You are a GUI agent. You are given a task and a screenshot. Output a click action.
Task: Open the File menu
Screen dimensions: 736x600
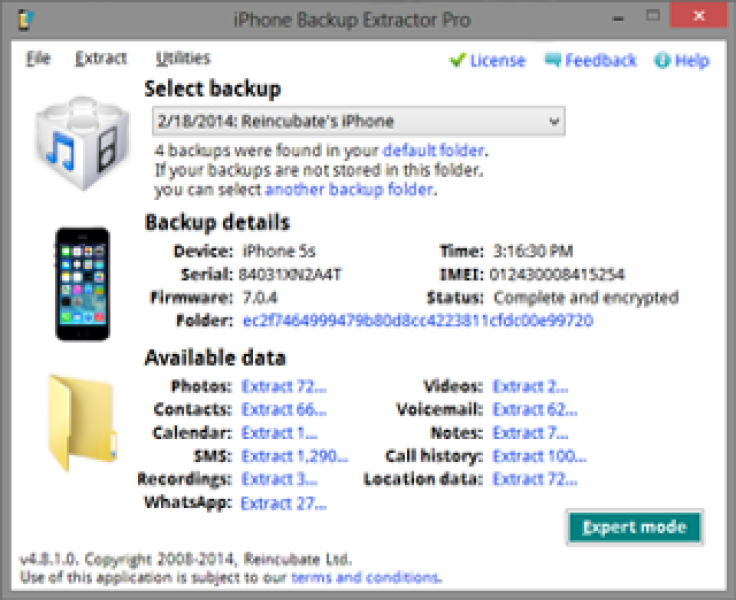[38, 58]
